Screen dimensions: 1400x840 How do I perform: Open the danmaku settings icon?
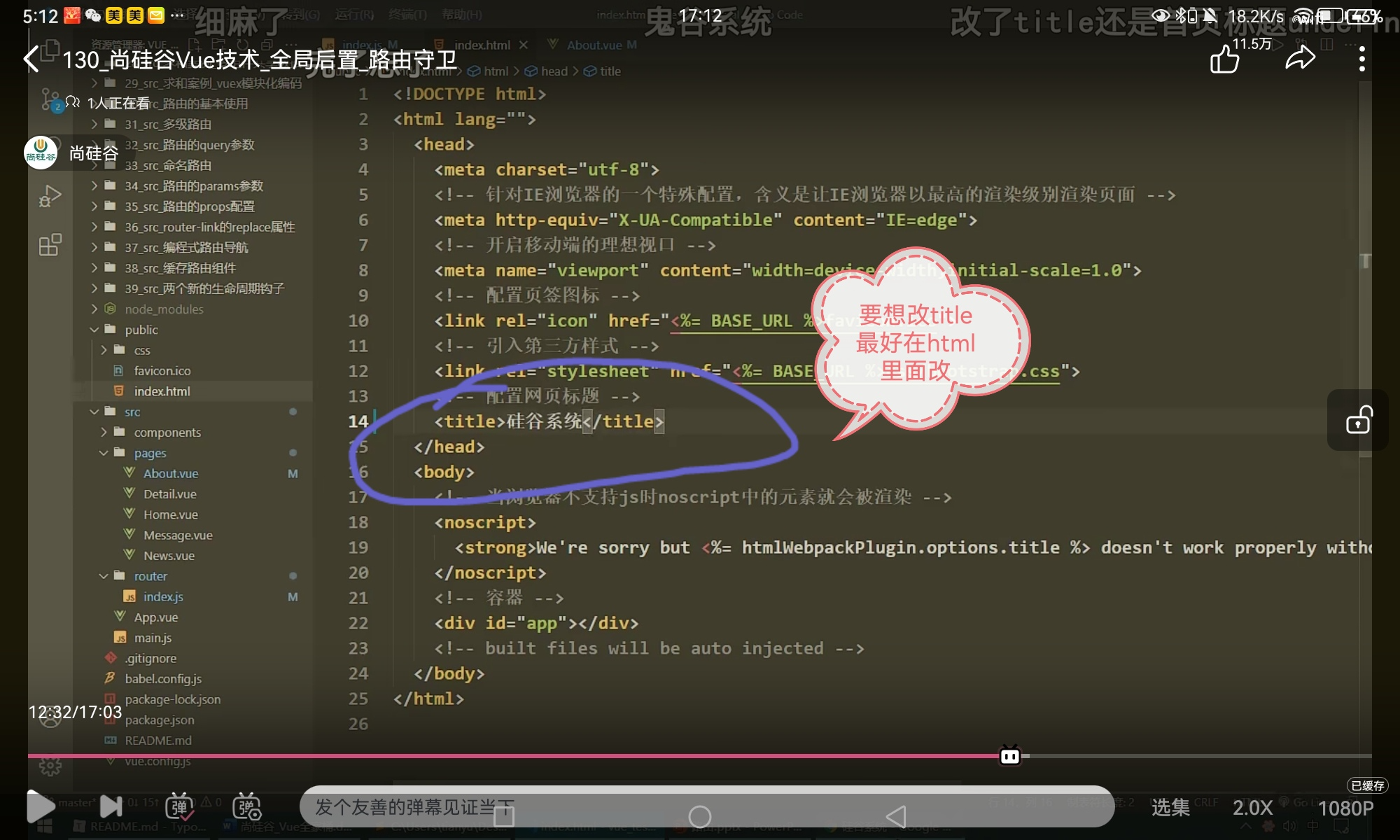[246, 807]
